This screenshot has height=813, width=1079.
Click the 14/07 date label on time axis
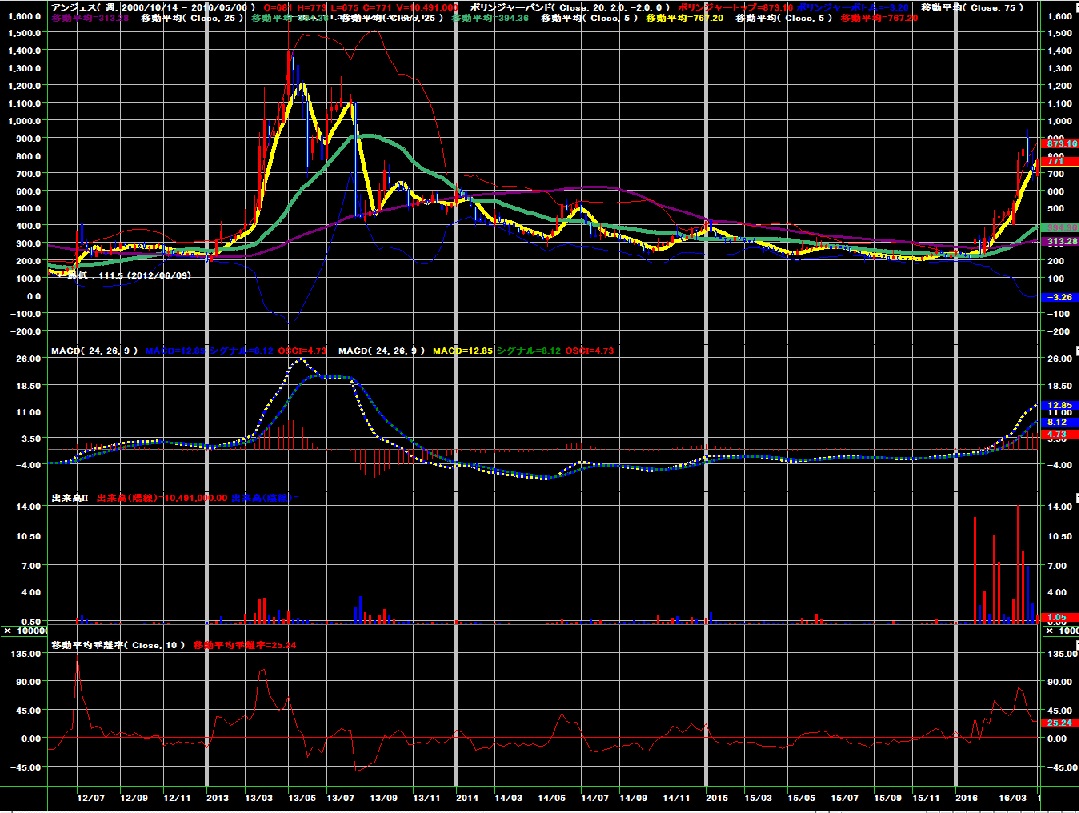[594, 799]
